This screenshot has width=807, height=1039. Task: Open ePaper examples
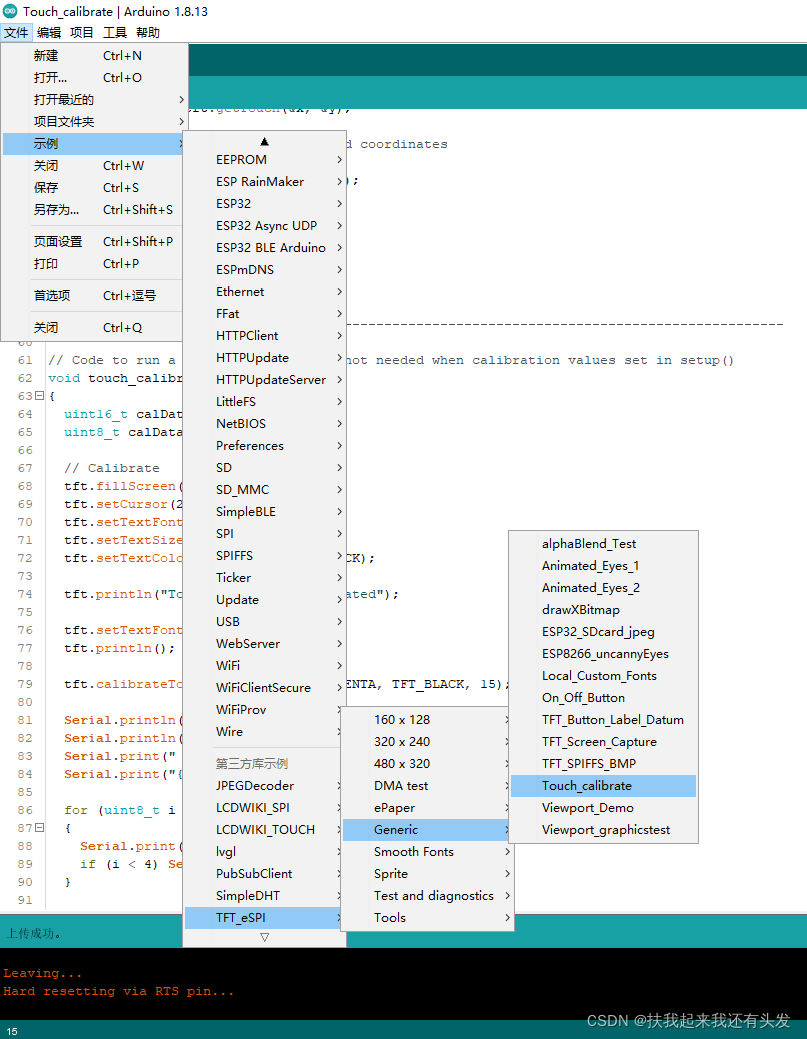point(427,808)
